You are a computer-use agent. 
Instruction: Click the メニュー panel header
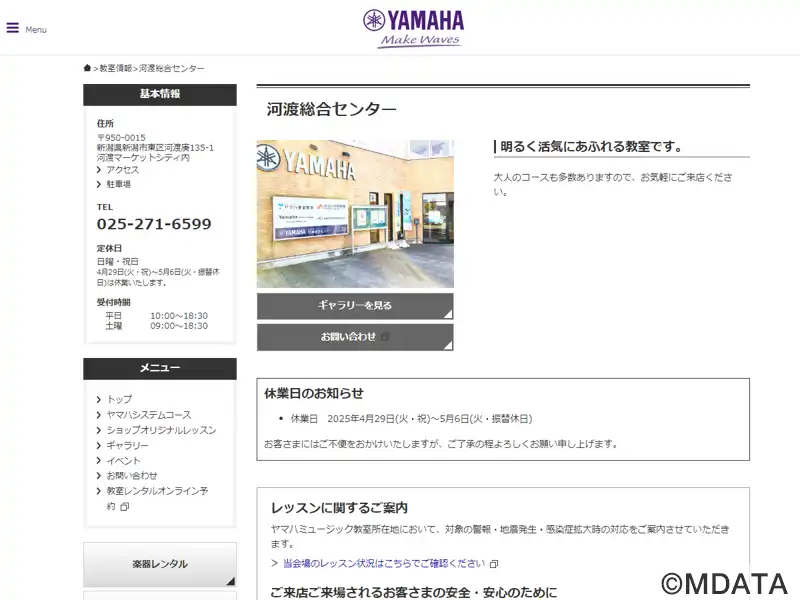(x=160, y=368)
